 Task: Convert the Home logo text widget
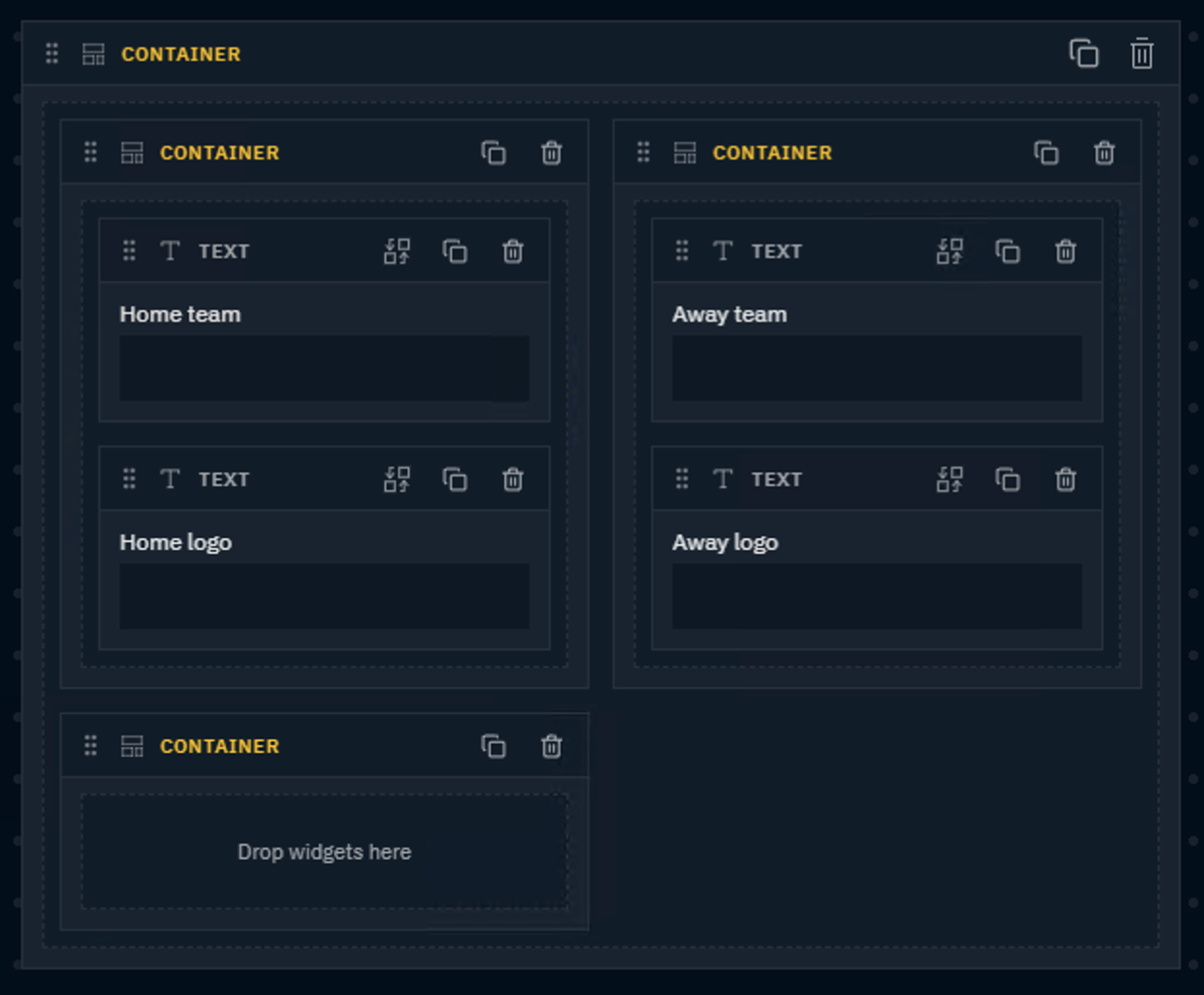tap(397, 479)
